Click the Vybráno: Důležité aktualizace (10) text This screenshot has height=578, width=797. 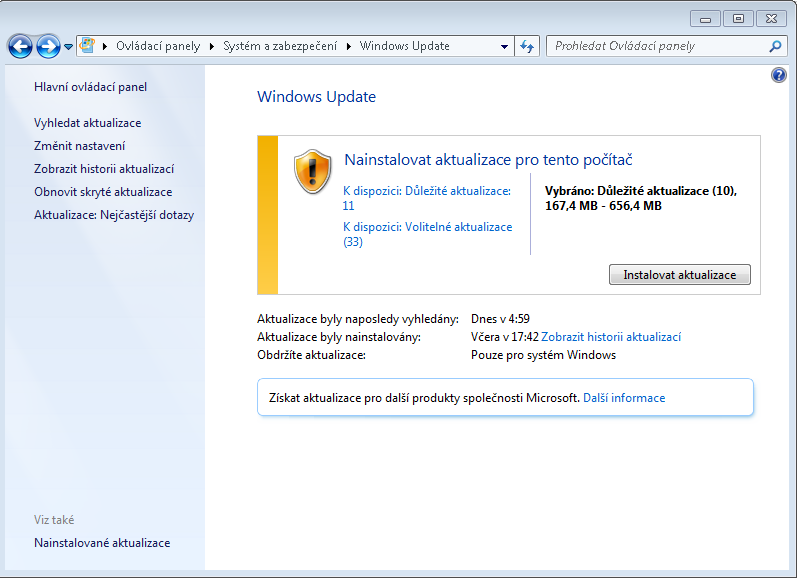point(641,191)
